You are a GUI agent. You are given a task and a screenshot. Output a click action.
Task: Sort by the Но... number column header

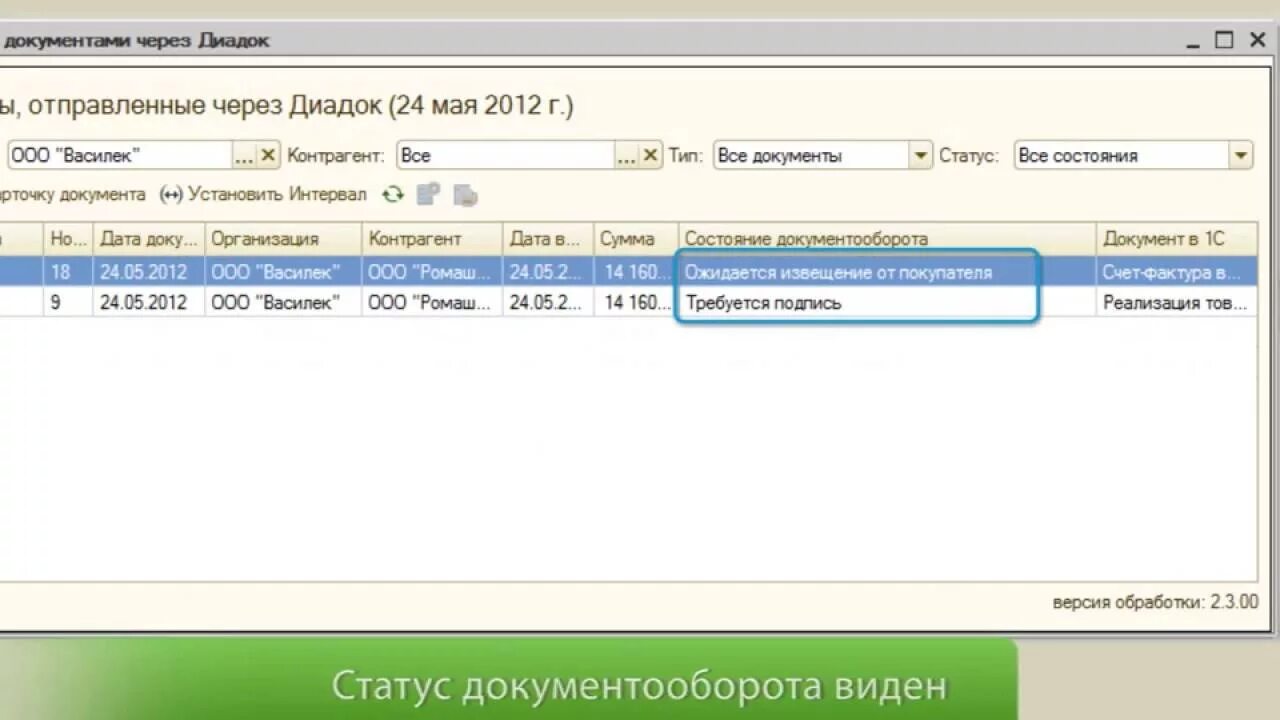(68, 239)
